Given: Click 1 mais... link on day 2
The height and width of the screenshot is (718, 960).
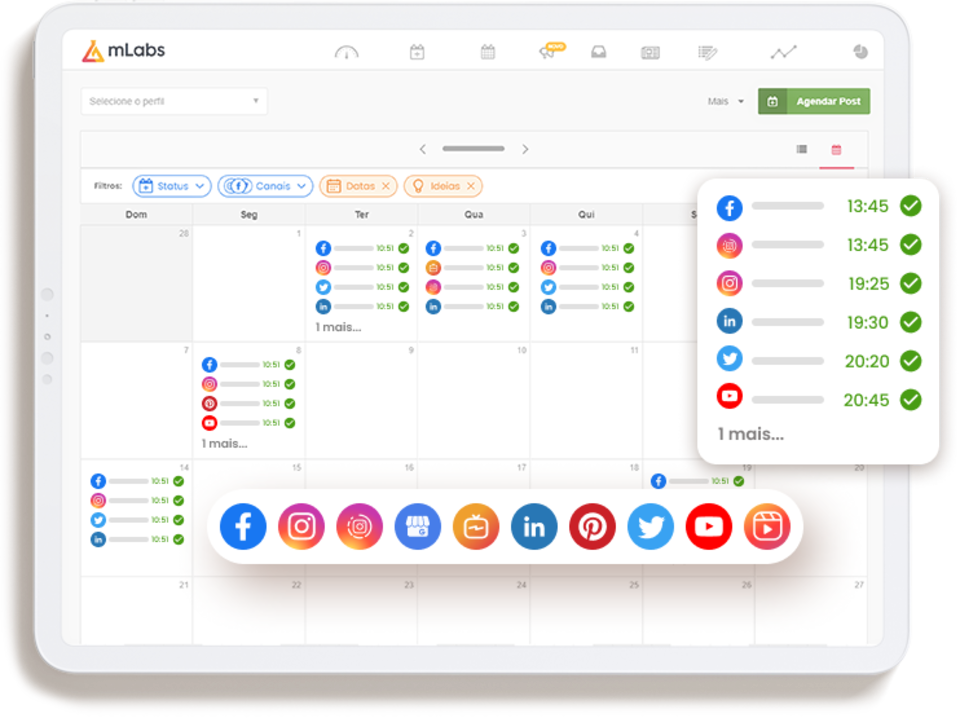Looking at the screenshot, I should click(338, 327).
